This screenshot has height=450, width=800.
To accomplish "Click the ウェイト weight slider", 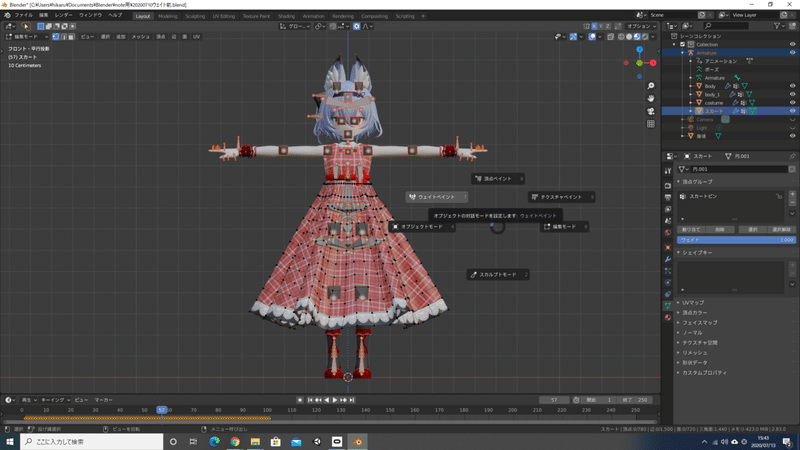I will click(736, 240).
